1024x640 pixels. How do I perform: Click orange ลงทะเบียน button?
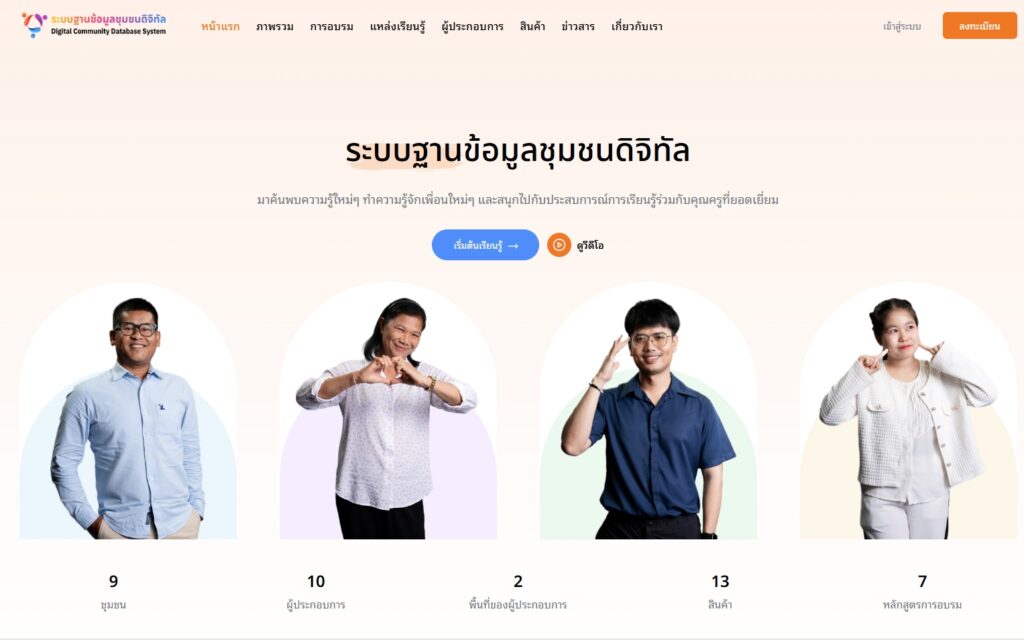point(980,26)
